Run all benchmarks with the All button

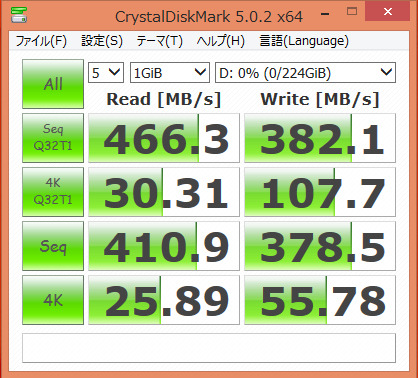[53, 84]
